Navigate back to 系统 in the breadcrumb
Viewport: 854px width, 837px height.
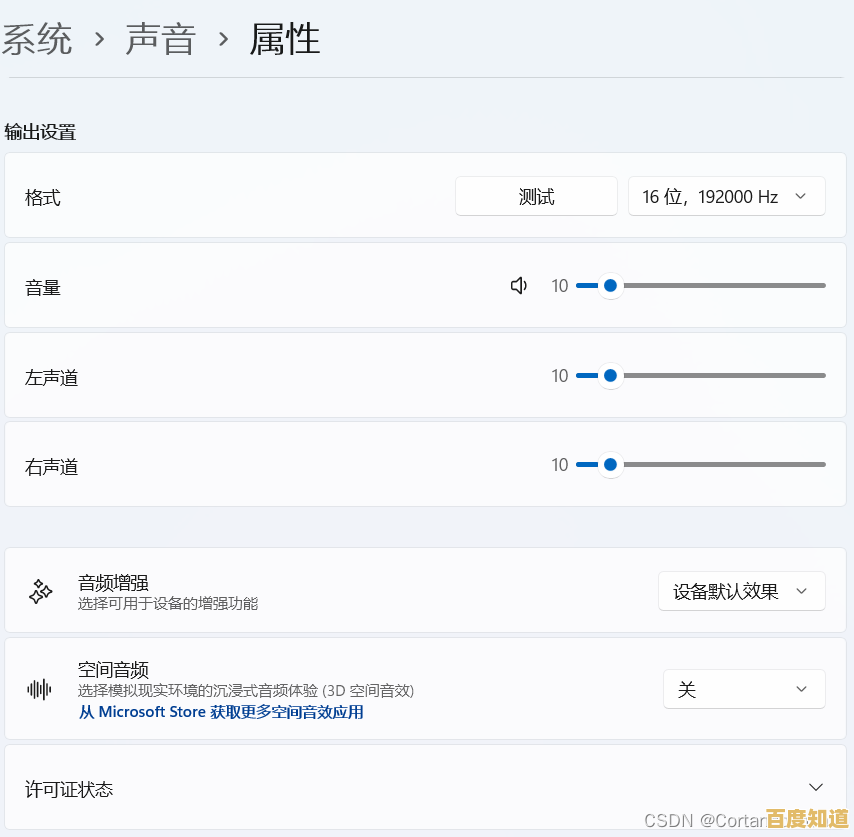click(38, 40)
